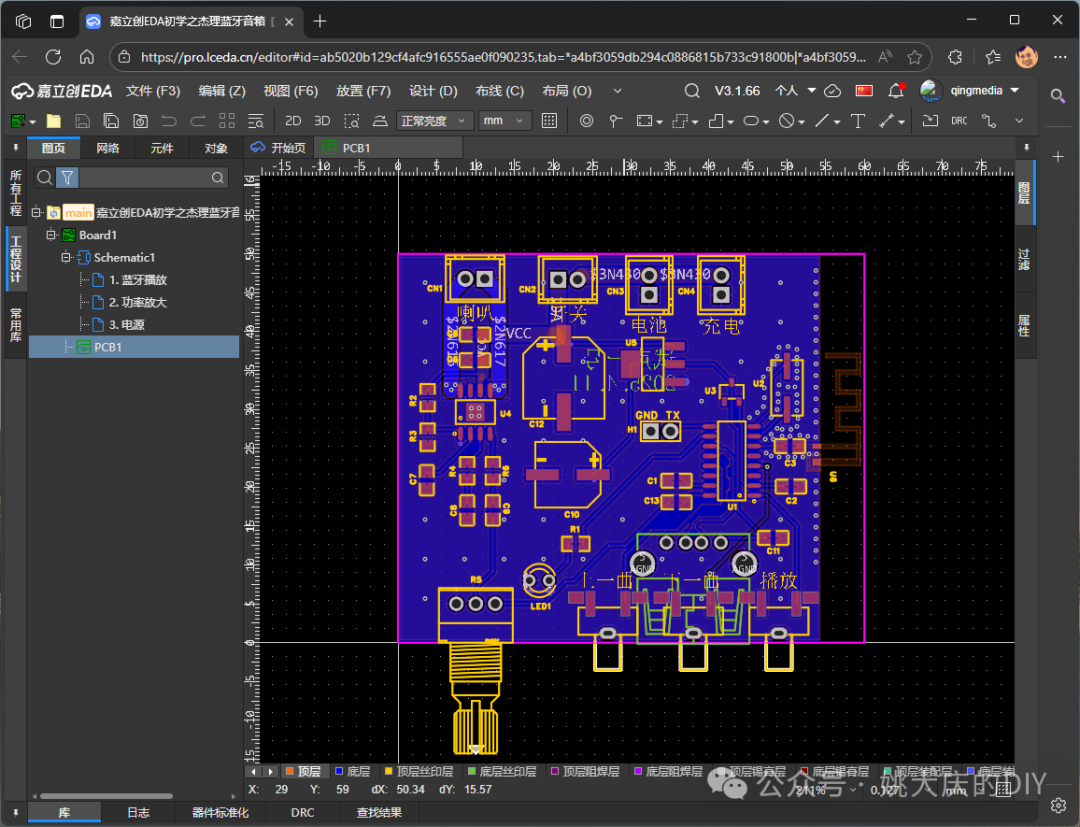The image size is (1080, 827).
Task: Click the new PCB icon in toolbar
Action: click(19, 121)
